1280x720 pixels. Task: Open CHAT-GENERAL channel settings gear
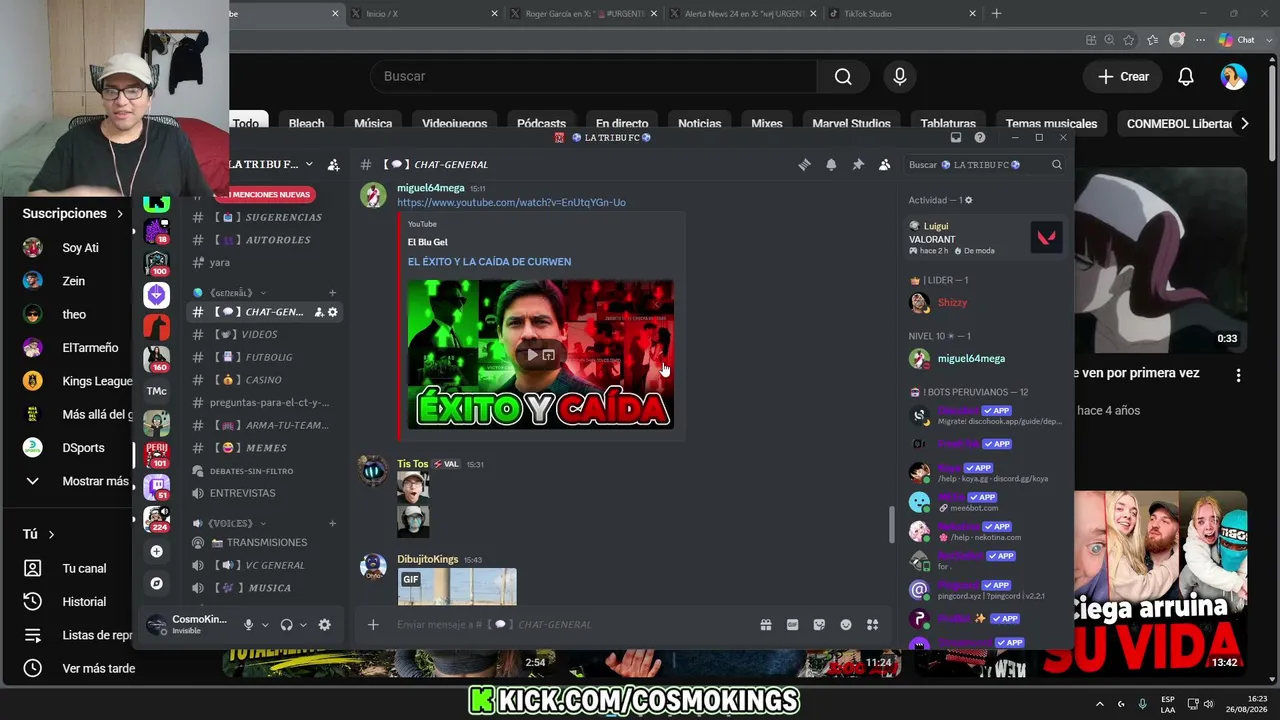pyautogui.click(x=333, y=312)
